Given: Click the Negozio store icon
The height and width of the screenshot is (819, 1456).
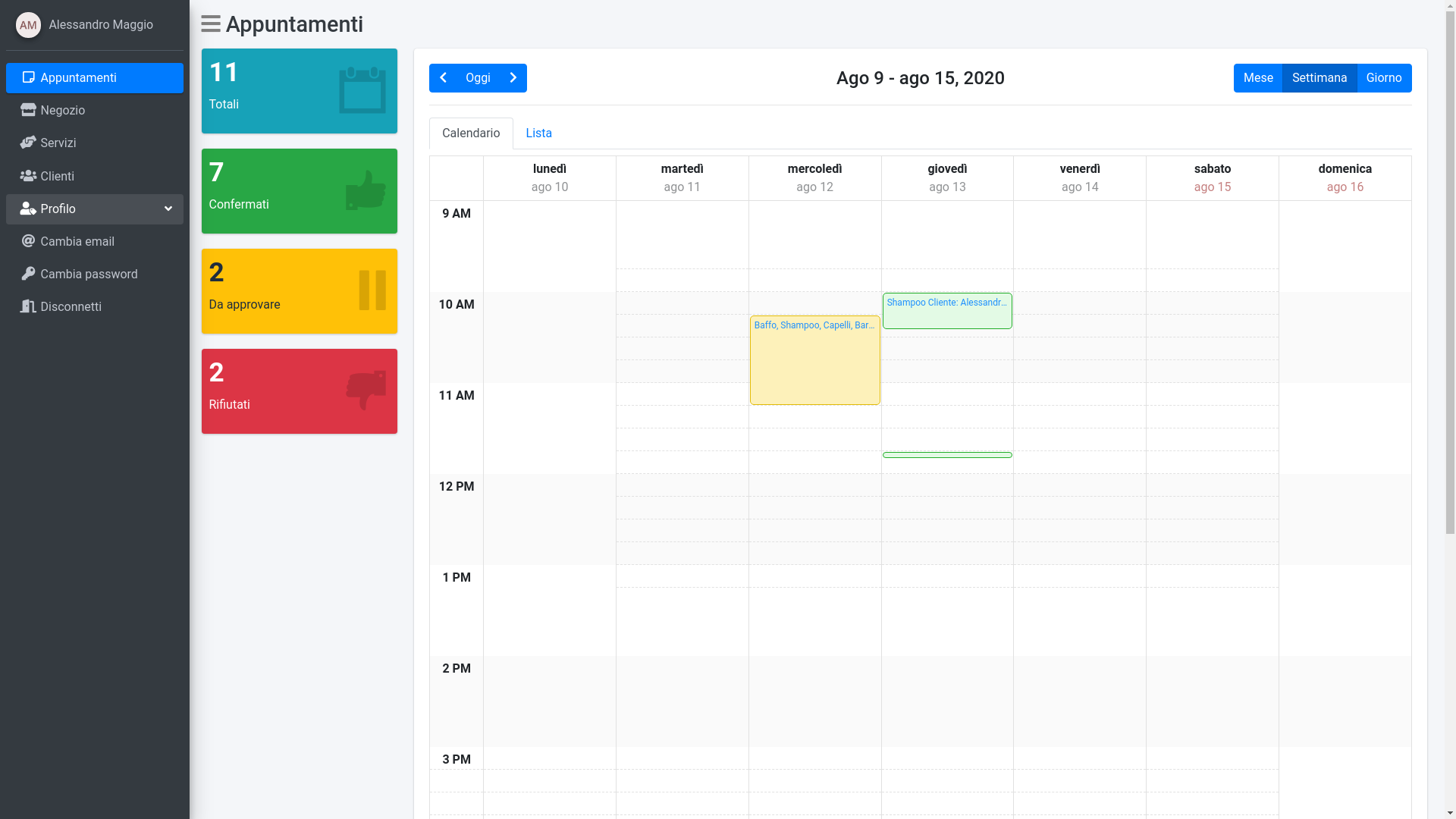Looking at the screenshot, I should 28,110.
